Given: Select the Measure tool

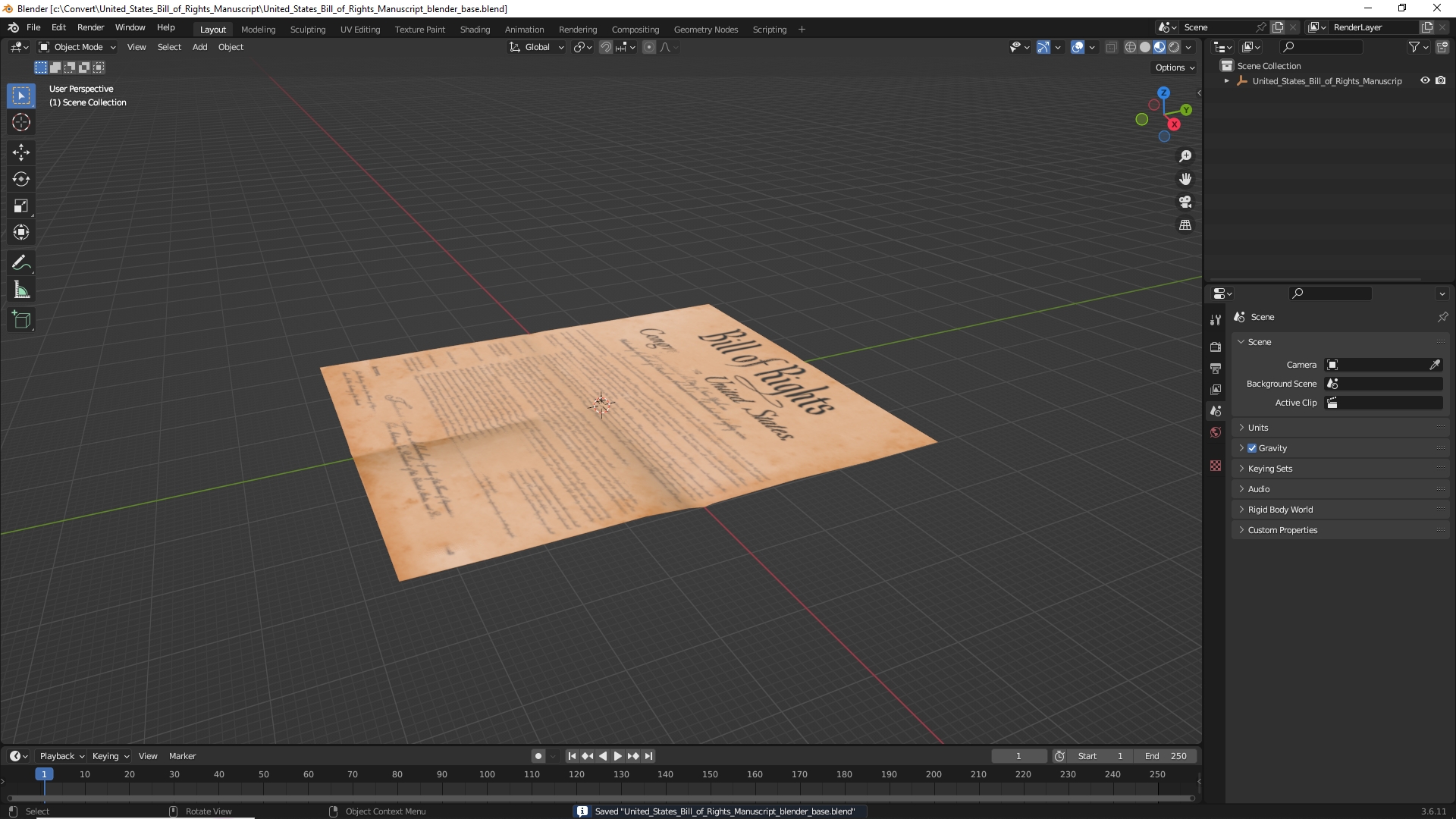Looking at the screenshot, I should [x=21, y=290].
